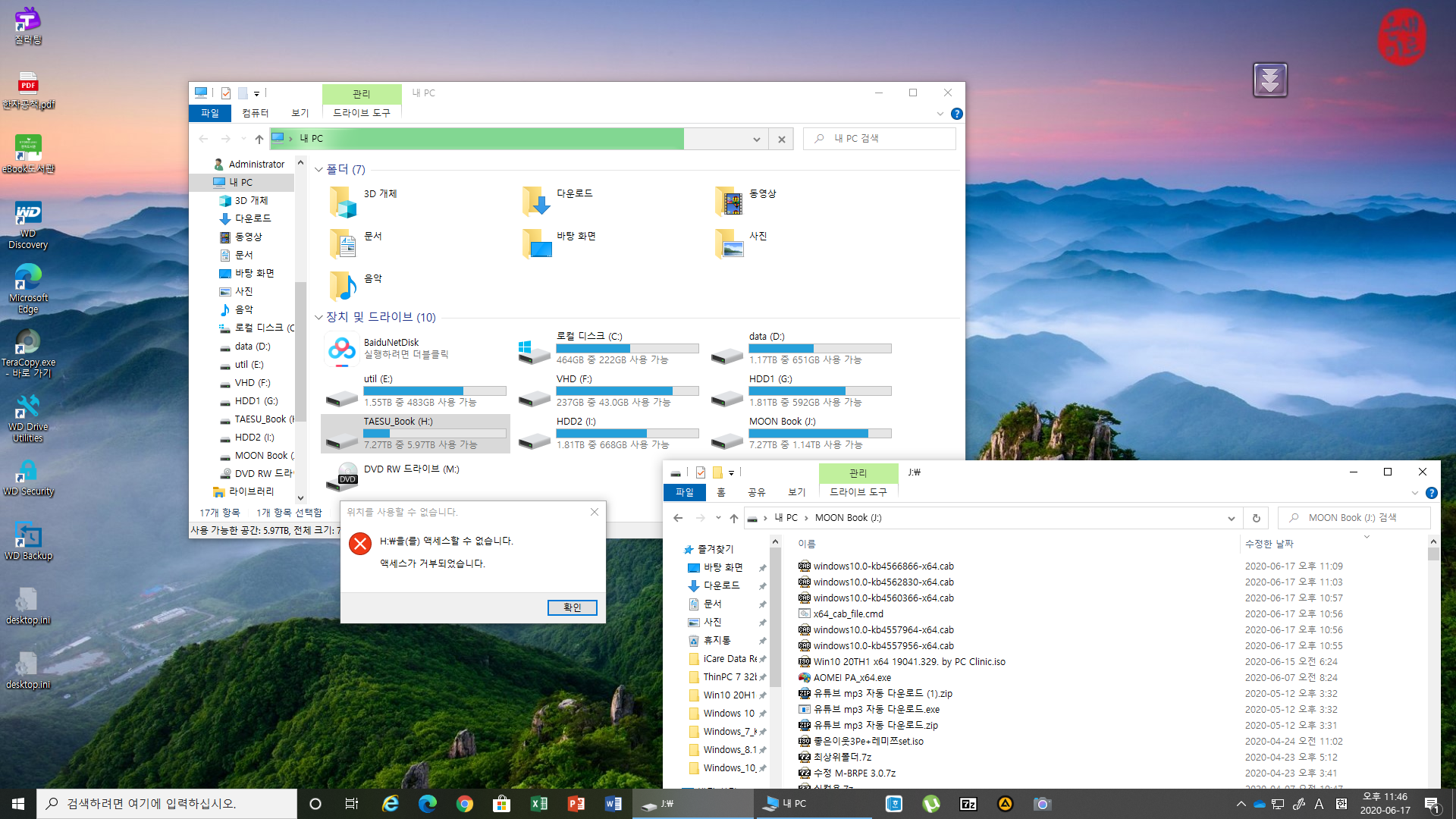Click the 확인 button in error dialog
This screenshot has height=819, width=1456.
(572, 607)
